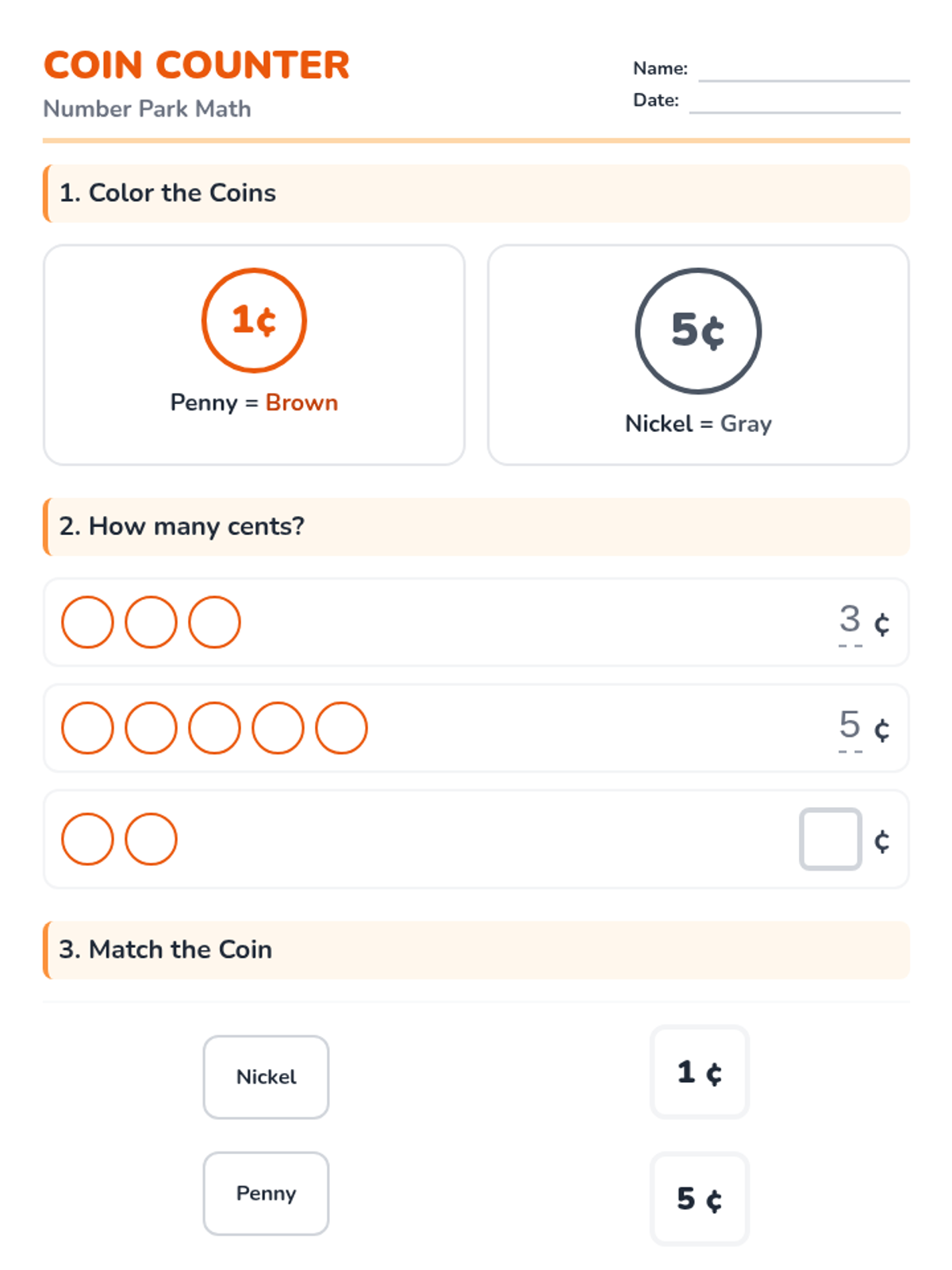
Task: Click the 'Match the Coin' section header
Action: tap(476, 949)
